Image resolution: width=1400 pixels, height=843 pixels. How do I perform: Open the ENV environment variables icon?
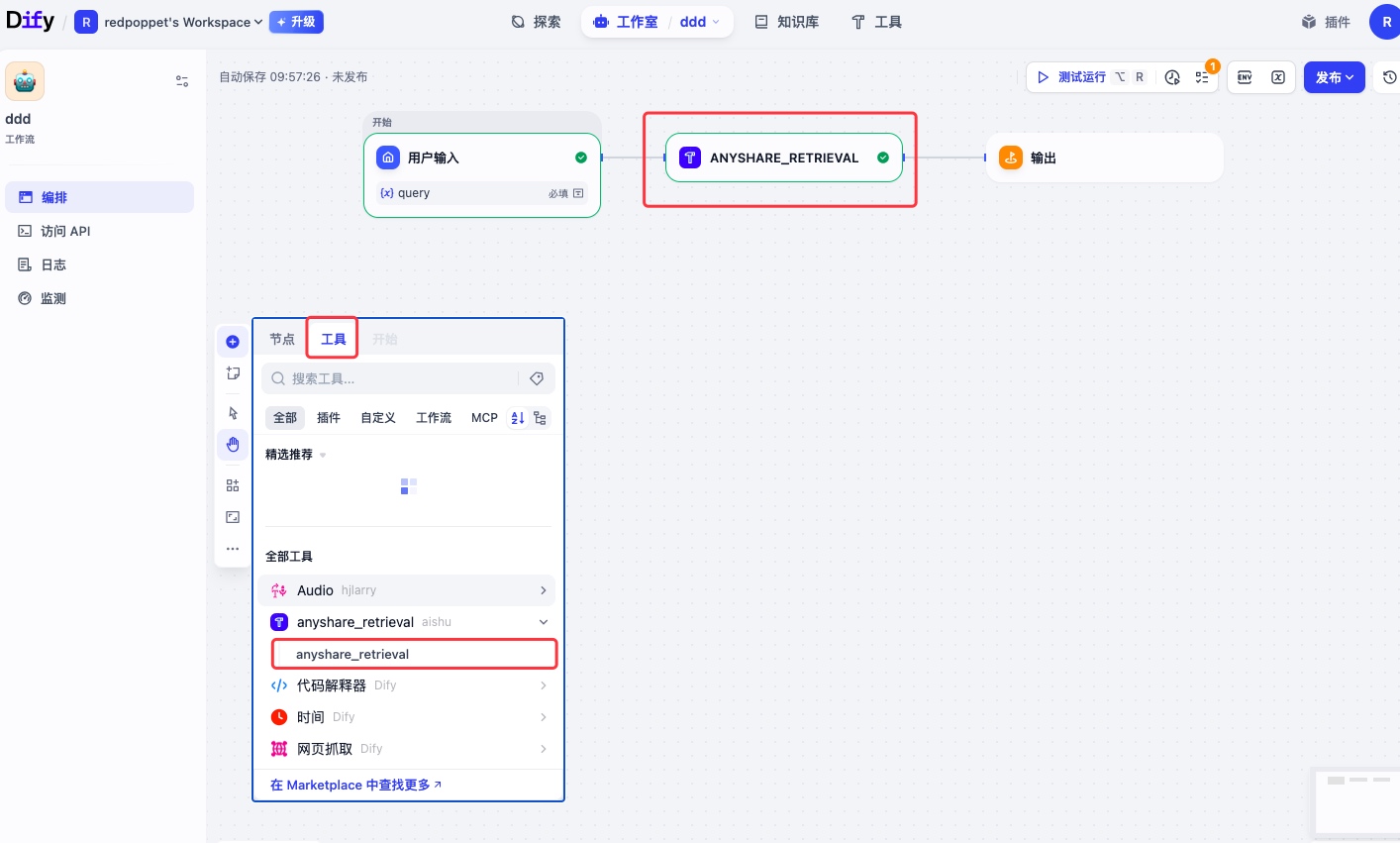[1245, 77]
